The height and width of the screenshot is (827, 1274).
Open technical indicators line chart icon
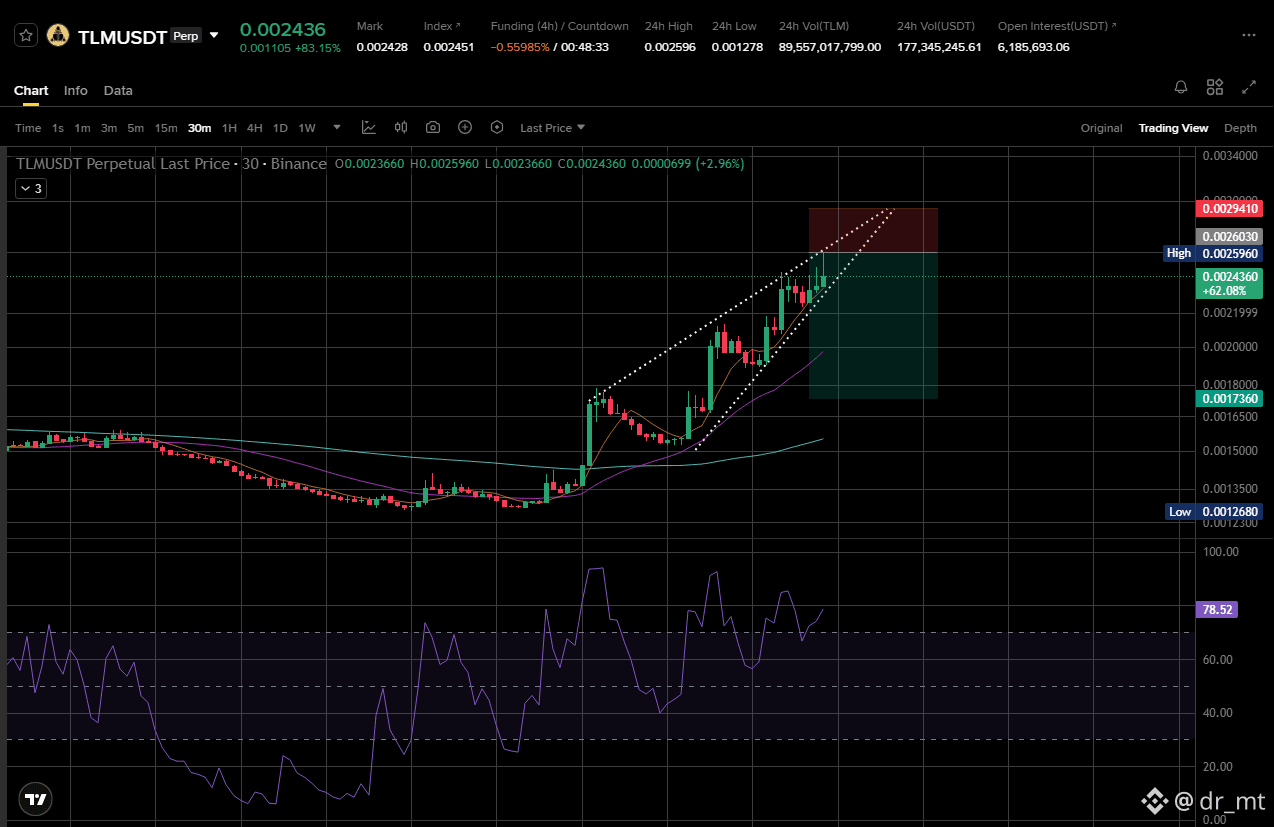pyautogui.click(x=369, y=127)
